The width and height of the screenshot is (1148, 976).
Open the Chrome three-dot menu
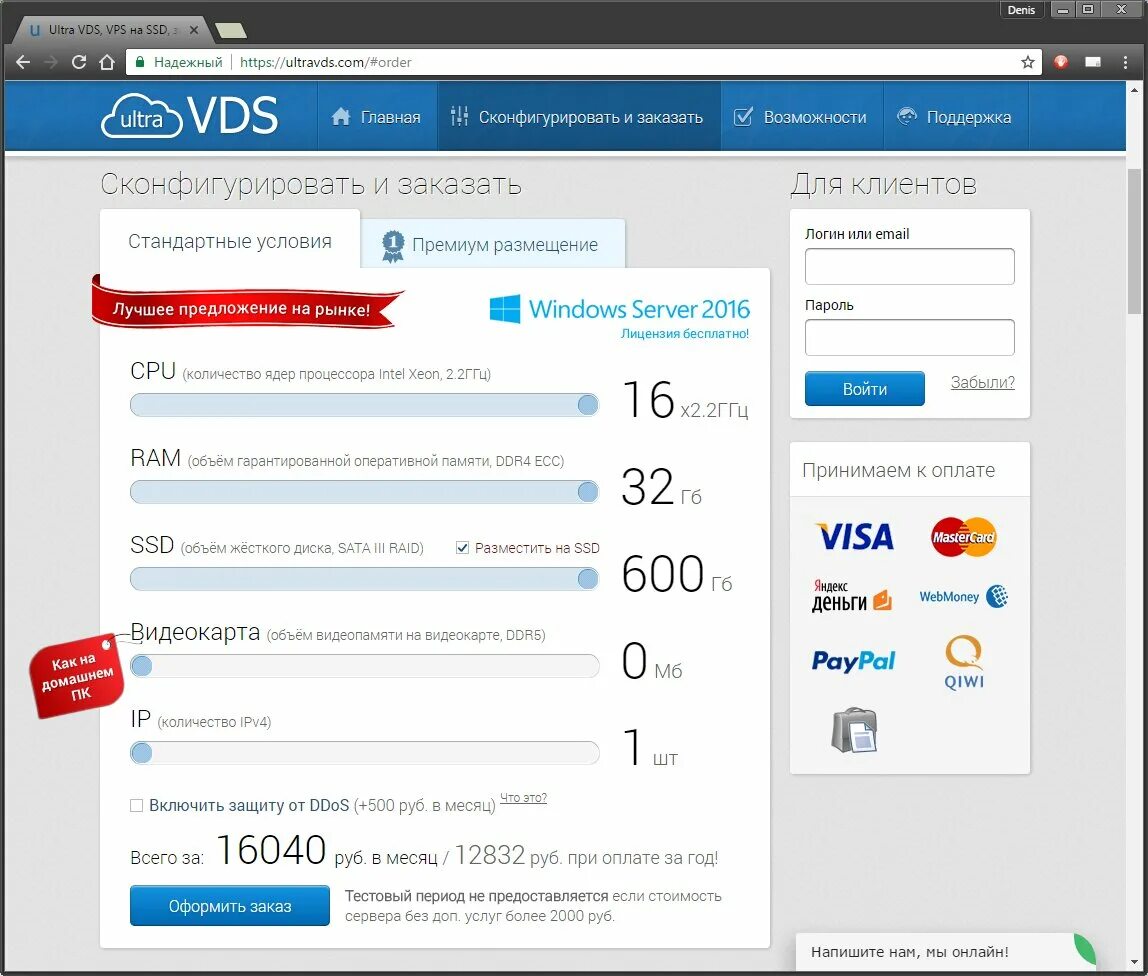point(1125,62)
